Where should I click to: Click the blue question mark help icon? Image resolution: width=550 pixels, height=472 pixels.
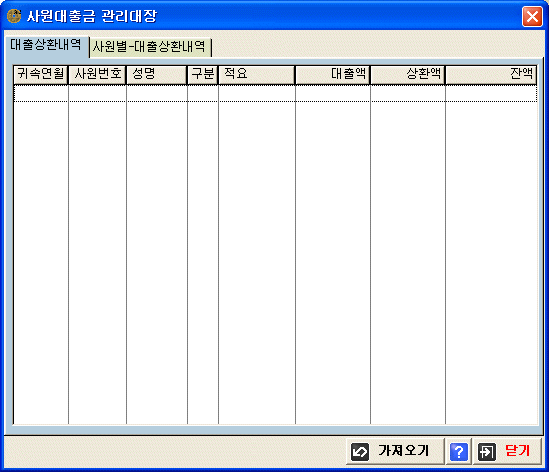[459, 452]
